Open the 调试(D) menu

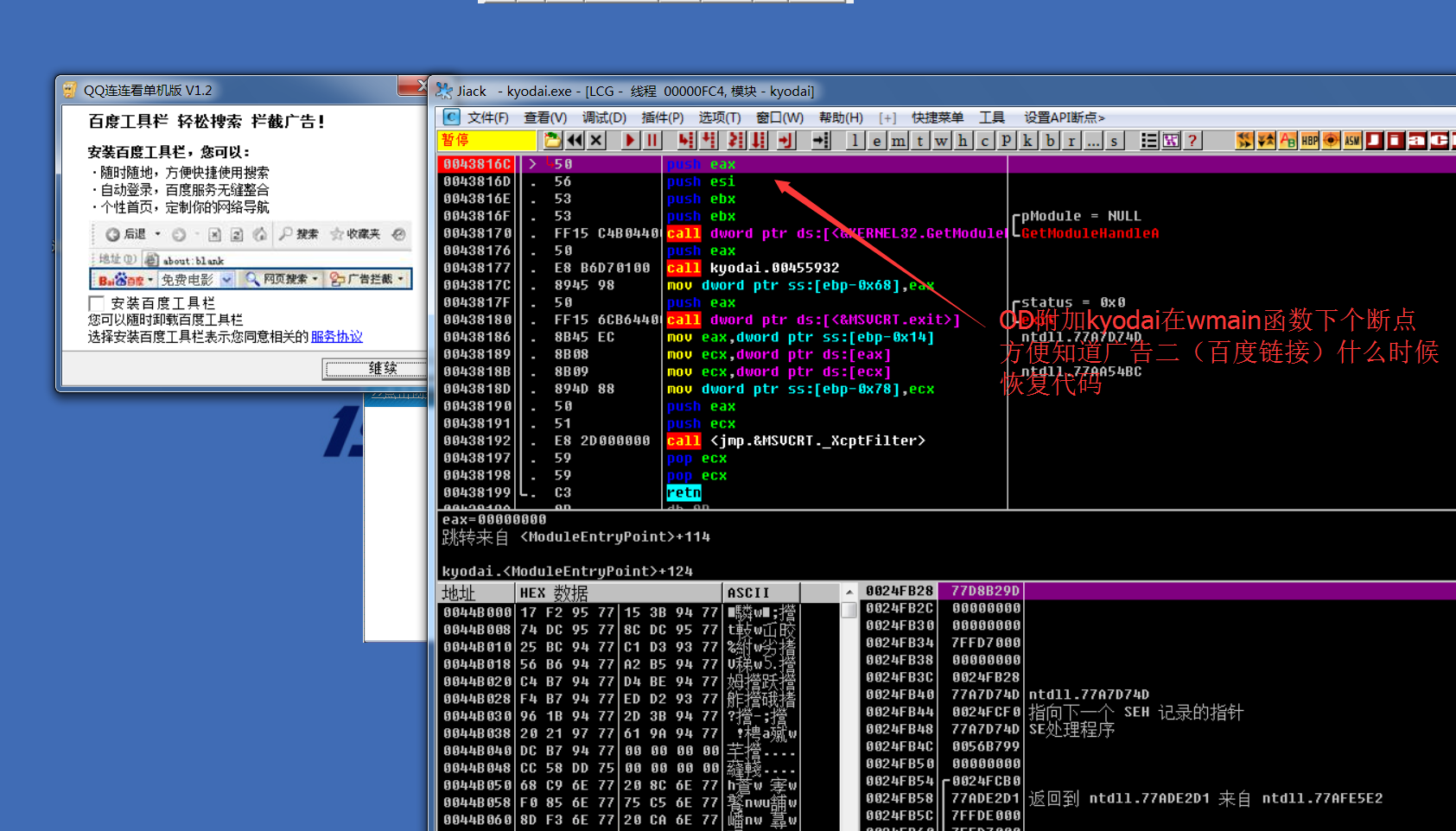click(604, 117)
